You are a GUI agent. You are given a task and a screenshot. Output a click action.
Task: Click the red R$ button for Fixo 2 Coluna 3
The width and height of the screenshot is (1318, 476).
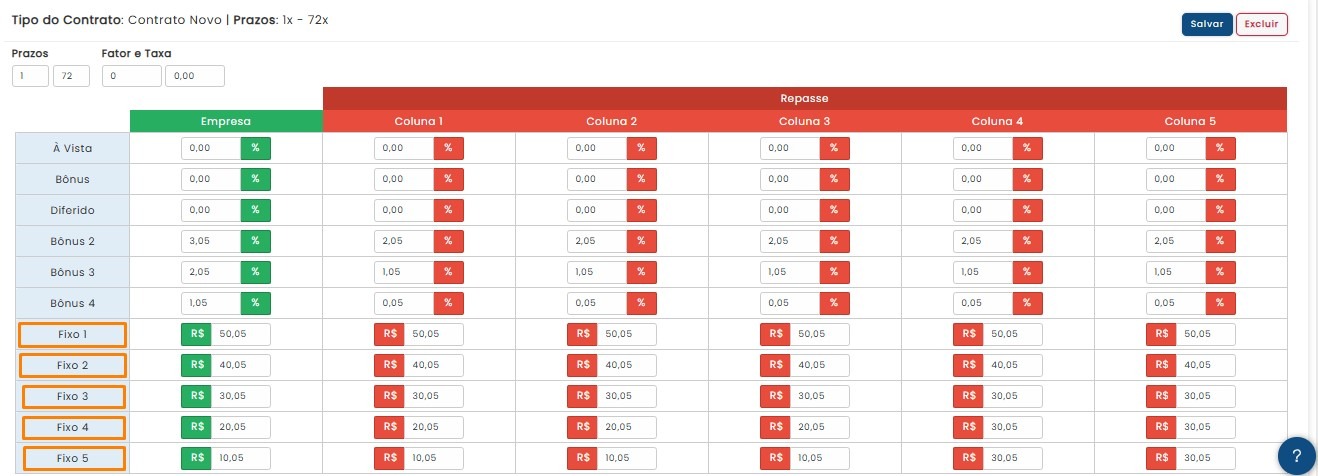774,365
